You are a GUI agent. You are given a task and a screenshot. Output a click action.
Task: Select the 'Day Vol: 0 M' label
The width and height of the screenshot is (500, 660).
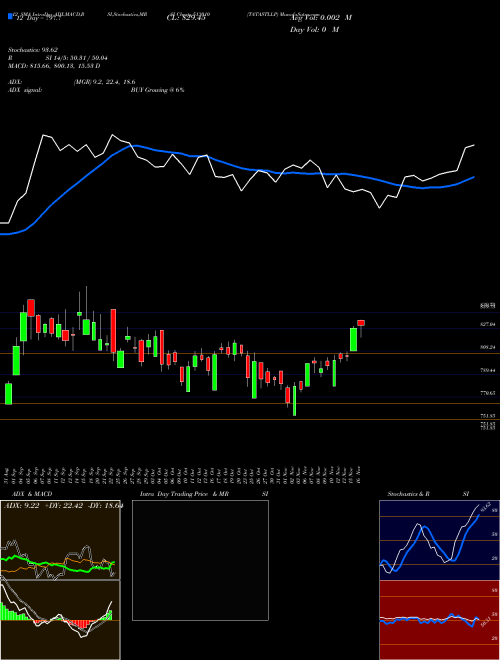[314, 29]
